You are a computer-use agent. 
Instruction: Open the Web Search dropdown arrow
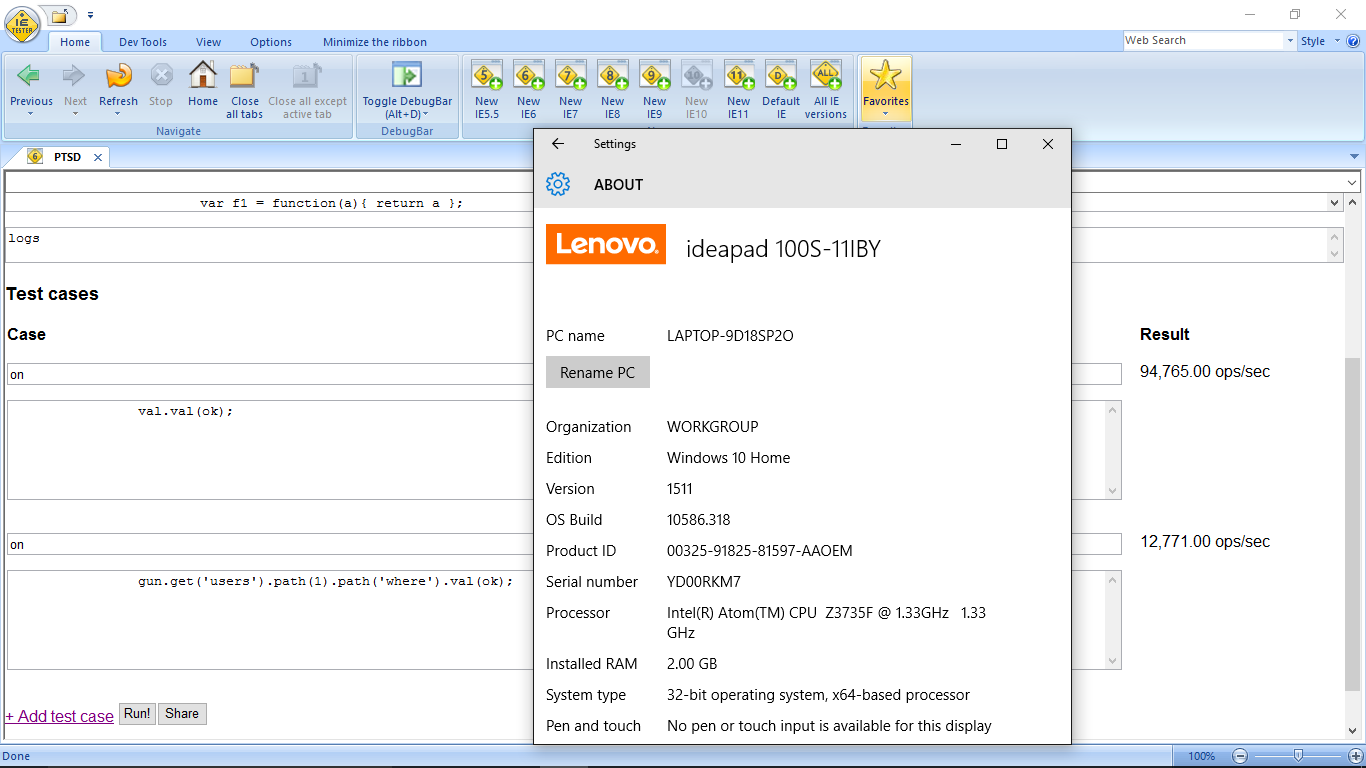point(1289,41)
